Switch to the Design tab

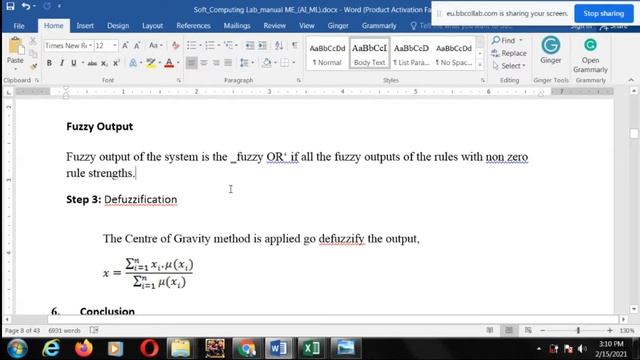click(118, 26)
